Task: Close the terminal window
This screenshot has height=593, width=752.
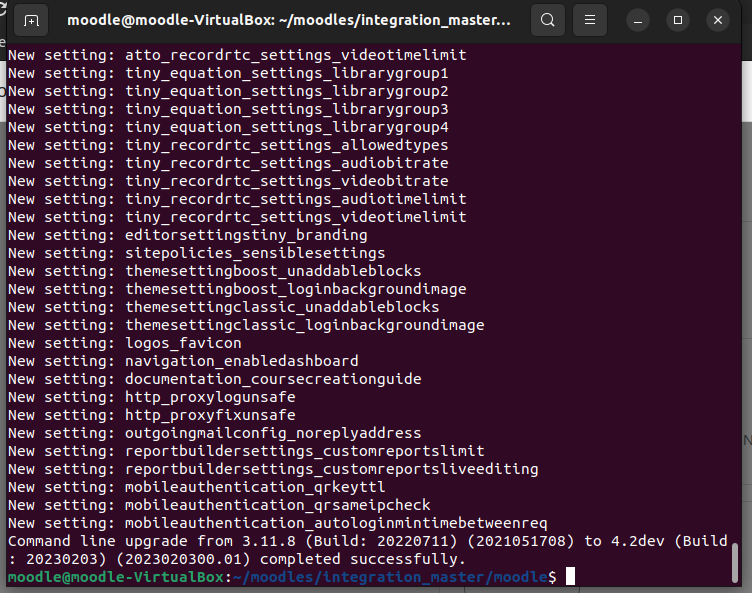Action: click(x=718, y=20)
